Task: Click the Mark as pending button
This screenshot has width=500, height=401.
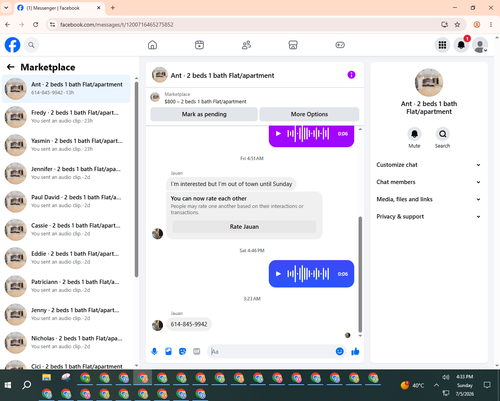Action: (204, 114)
